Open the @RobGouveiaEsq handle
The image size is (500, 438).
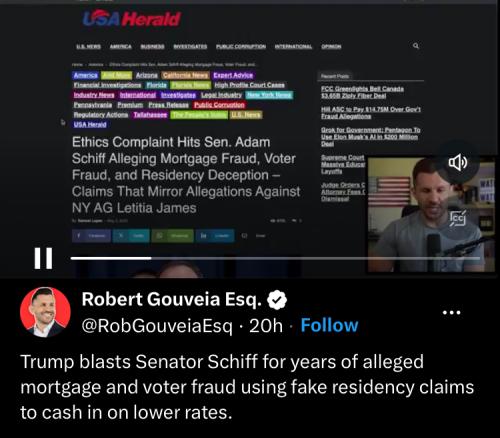[x=157, y=326]
